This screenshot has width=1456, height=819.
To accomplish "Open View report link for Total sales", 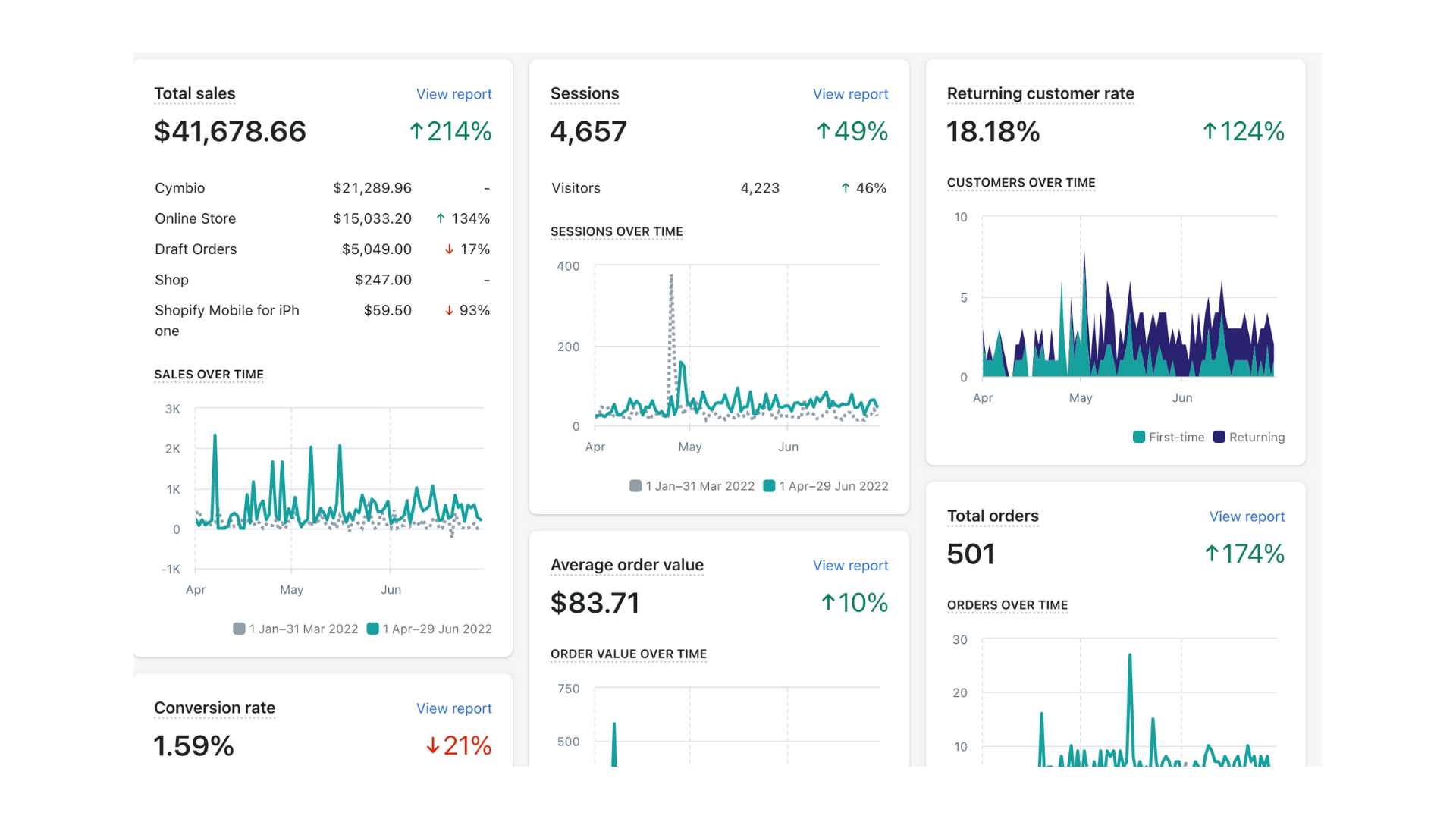I will [x=453, y=94].
